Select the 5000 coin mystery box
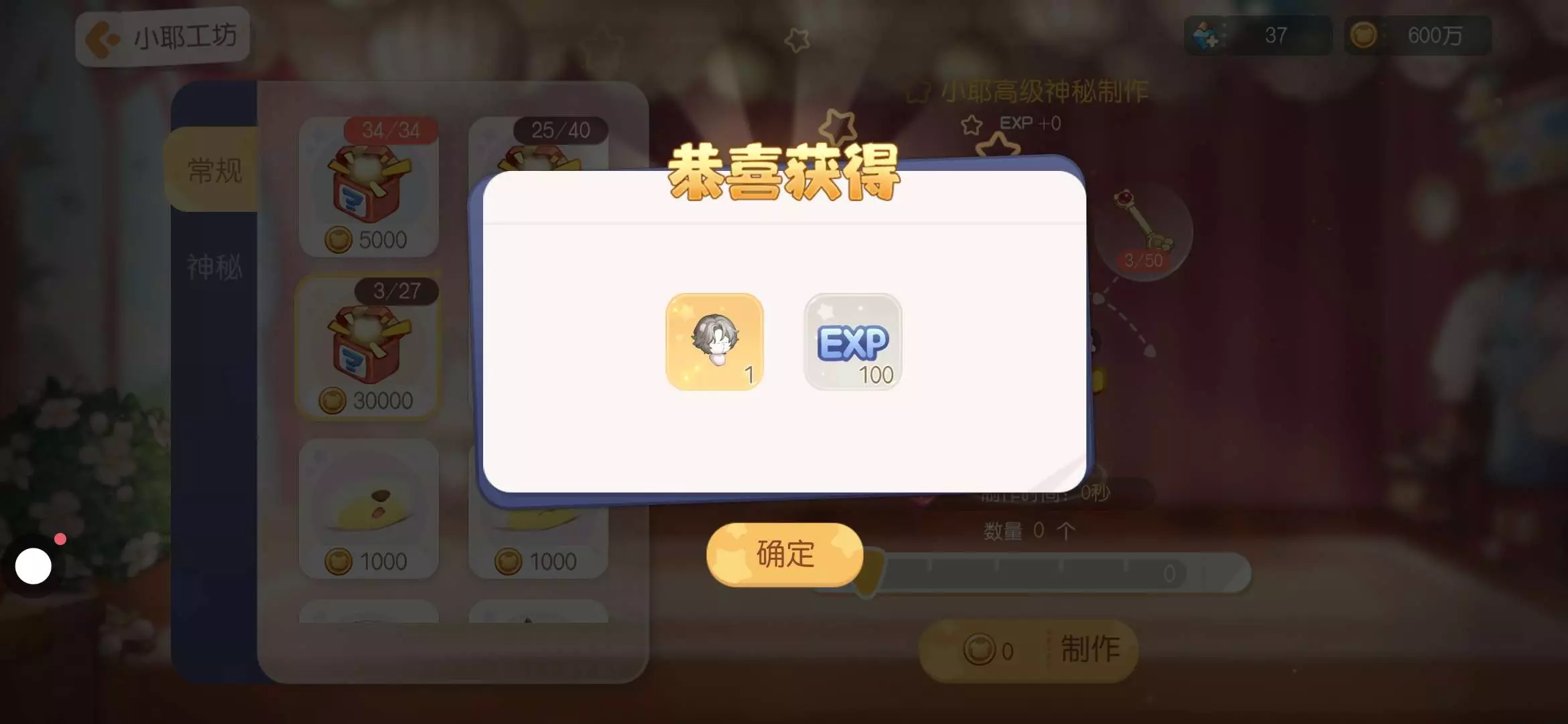 tap(369, 187)
